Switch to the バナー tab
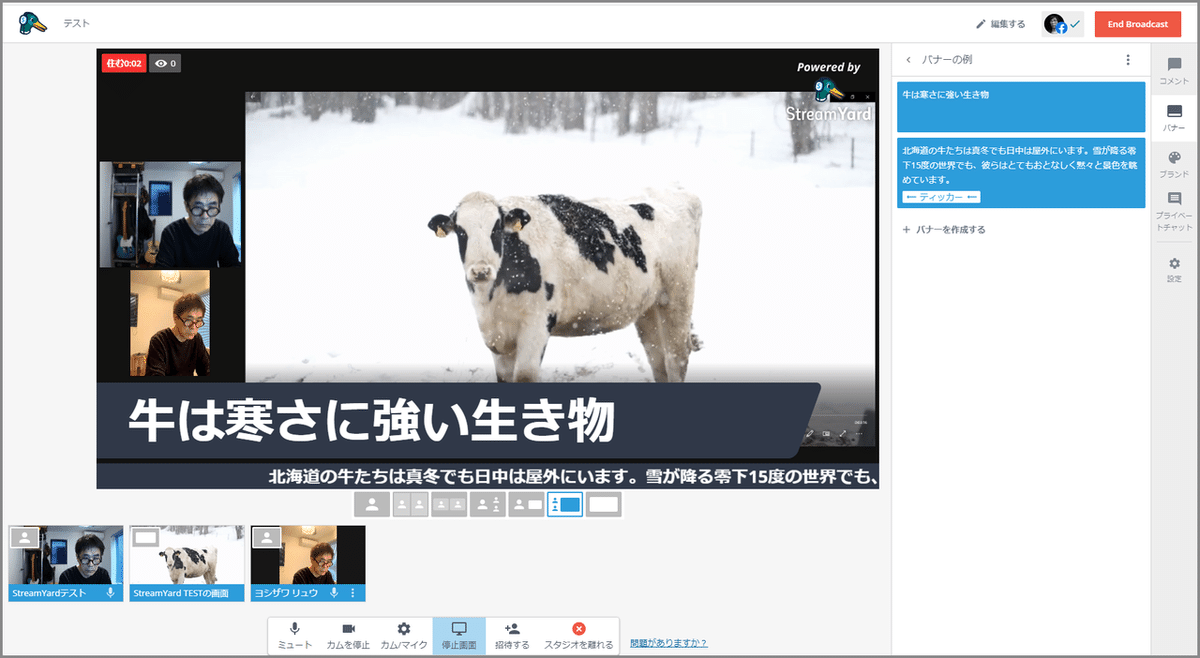1200x658 pixels. [x=1174, y=117]
